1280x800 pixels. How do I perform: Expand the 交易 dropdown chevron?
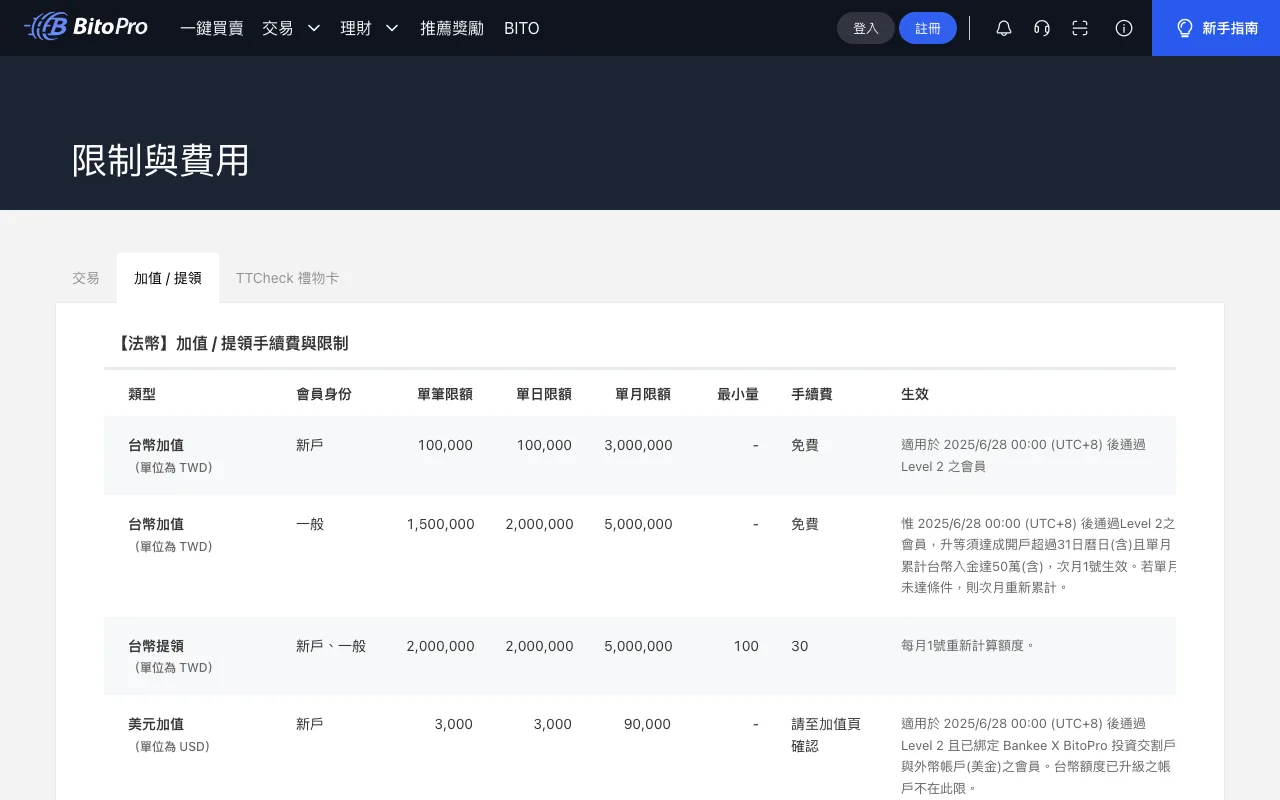tap(314, 28)
